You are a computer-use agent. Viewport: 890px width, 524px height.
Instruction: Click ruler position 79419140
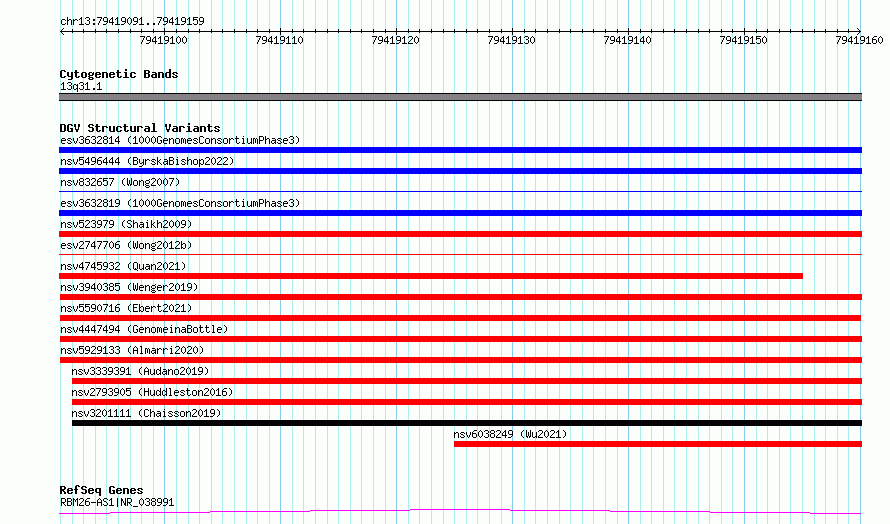coord(627,40)
